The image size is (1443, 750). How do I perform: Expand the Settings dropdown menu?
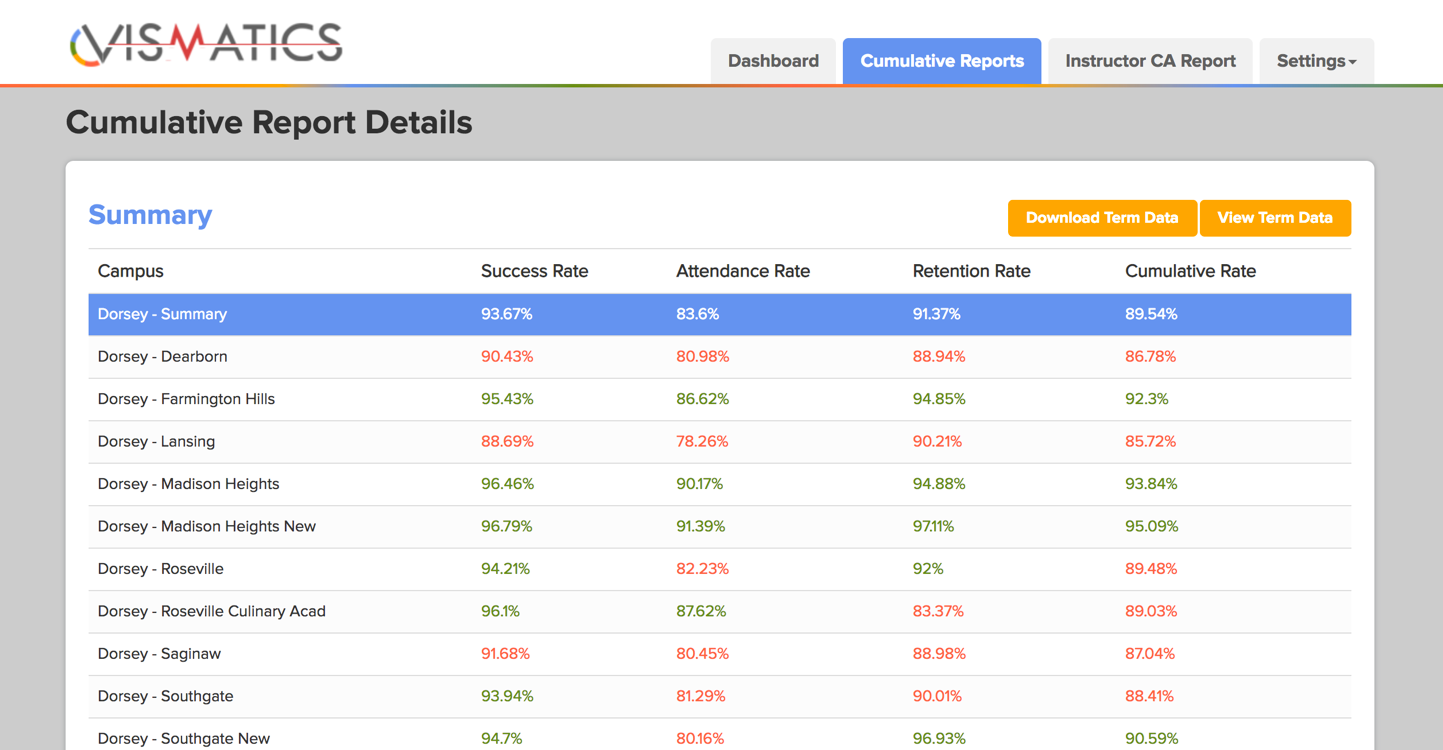pyautogui.click(x=1316, y=61)
